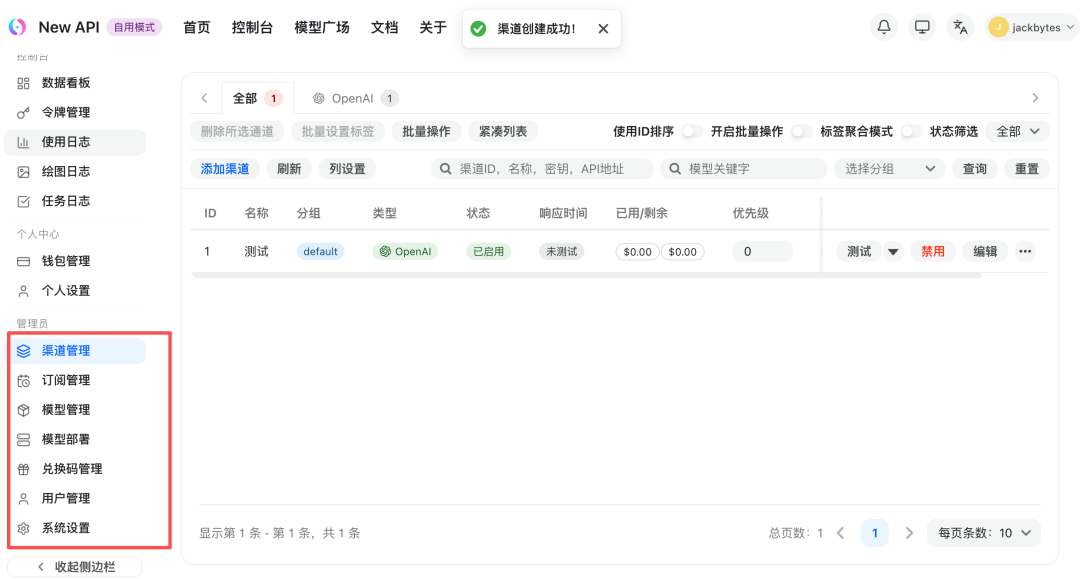Open the 选择分组 dropdown
This screenshot has width=1080, height=579.
coord(889,169)
